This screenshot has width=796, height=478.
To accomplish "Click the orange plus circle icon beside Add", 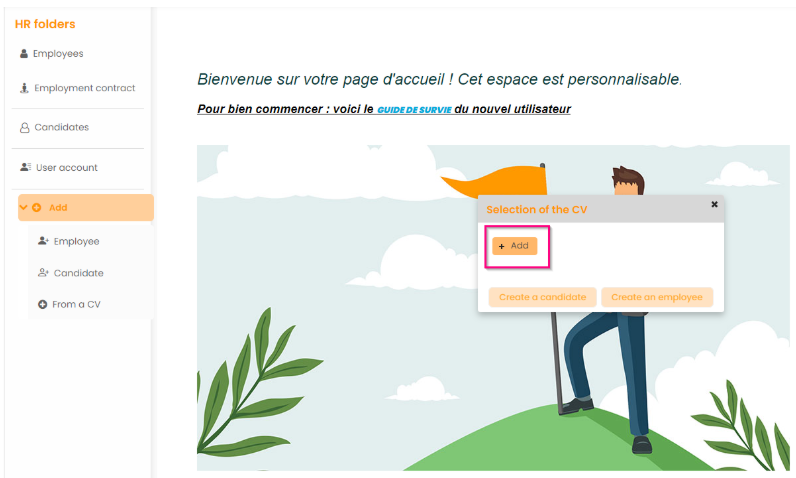I will point(37,208).
